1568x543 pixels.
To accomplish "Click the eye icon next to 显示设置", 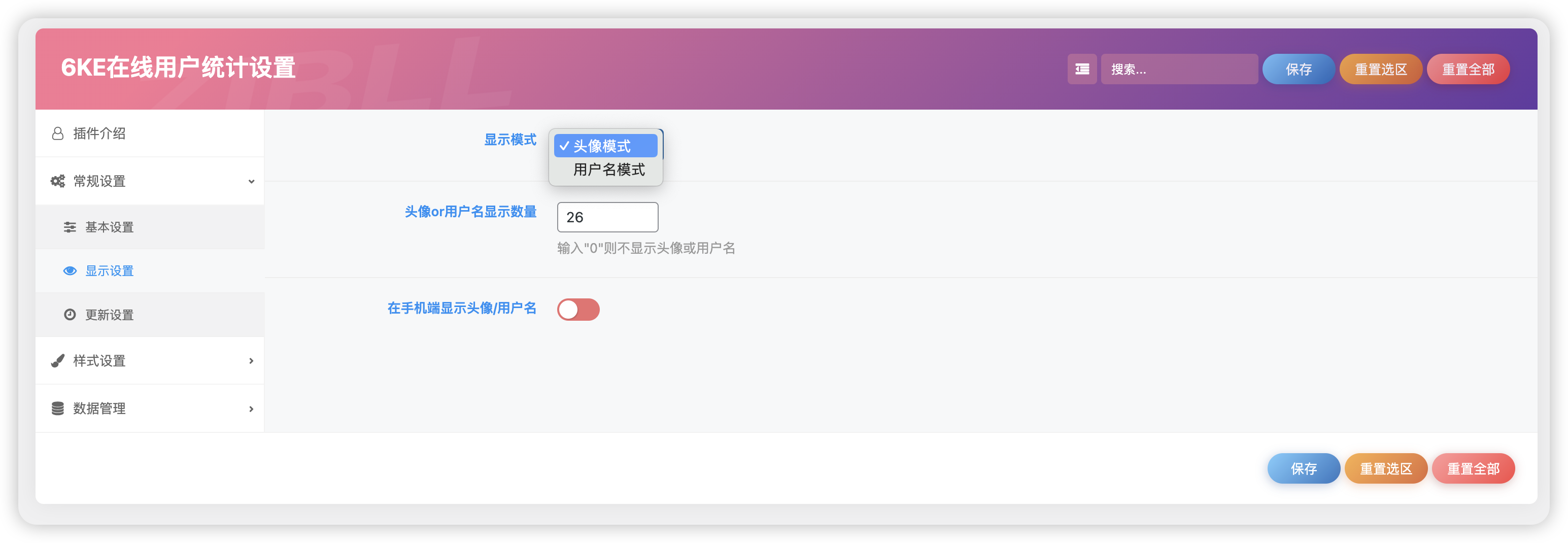I will coord(70,271).
